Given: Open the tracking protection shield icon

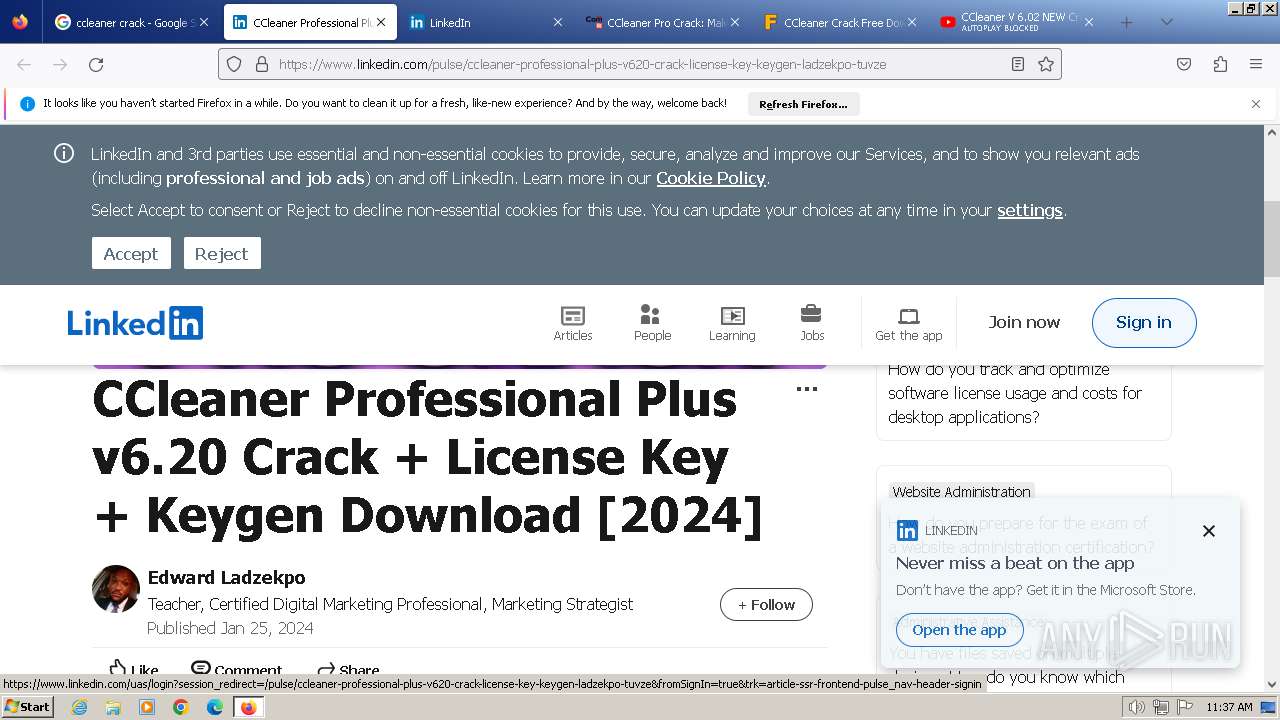Looking at the screenshot, I should pos(234,64).
